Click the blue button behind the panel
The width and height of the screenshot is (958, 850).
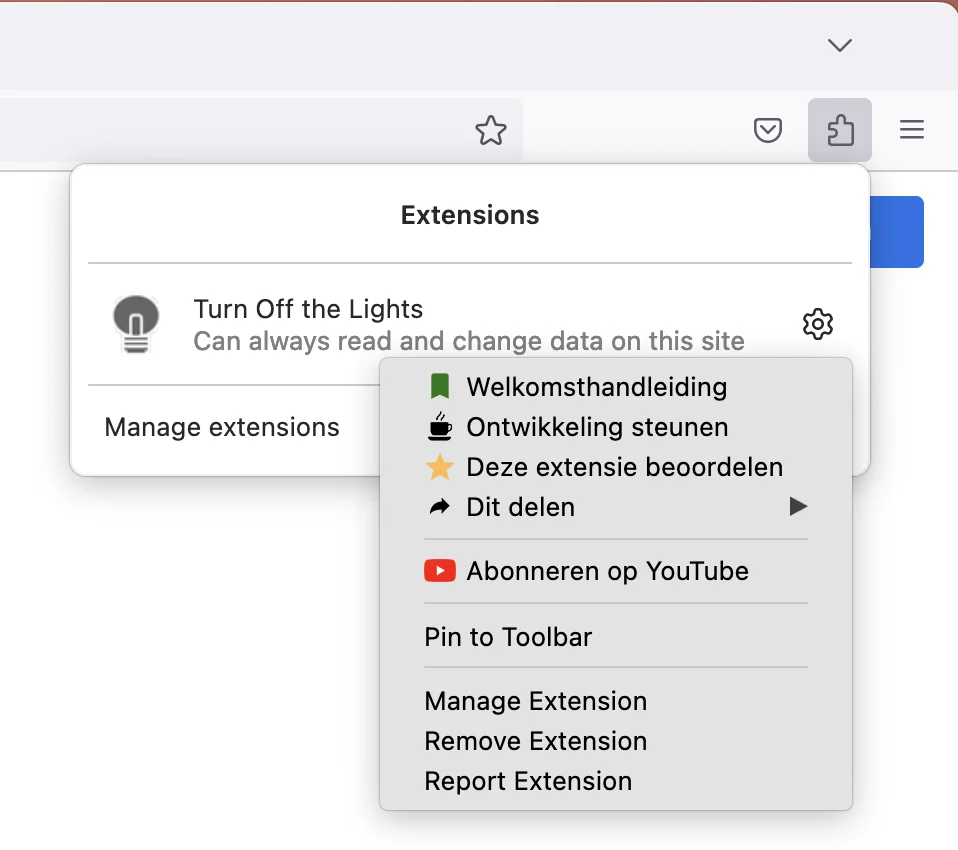[x=896, y=232]
